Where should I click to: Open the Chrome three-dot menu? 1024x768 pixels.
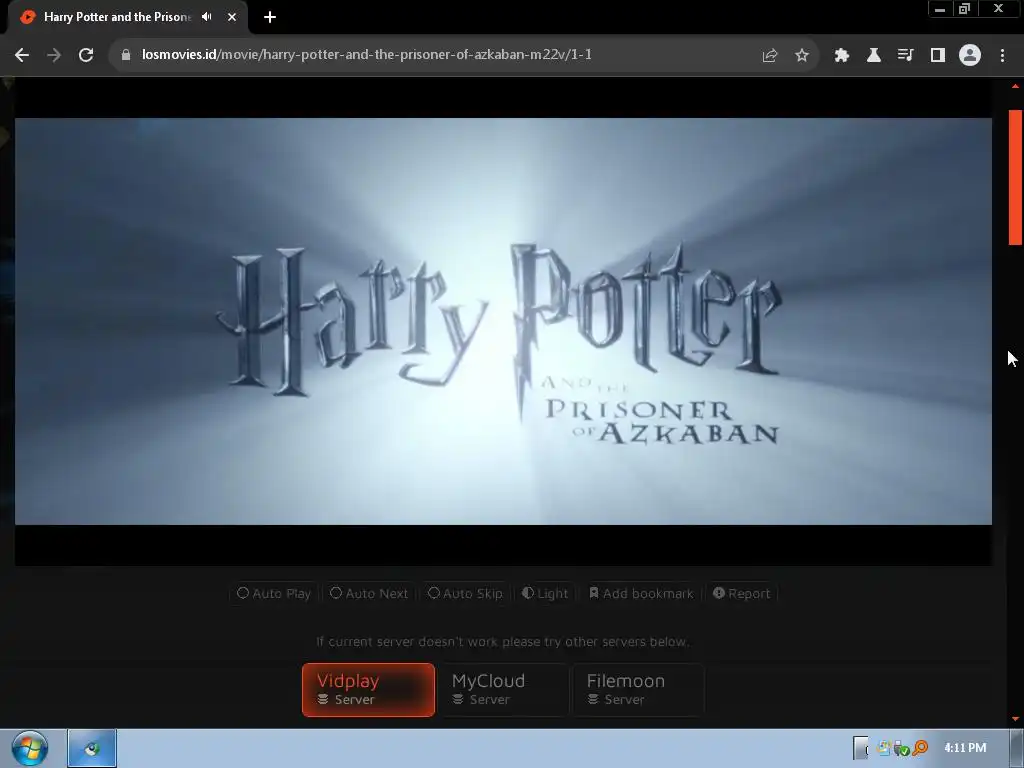[1002, 56]
